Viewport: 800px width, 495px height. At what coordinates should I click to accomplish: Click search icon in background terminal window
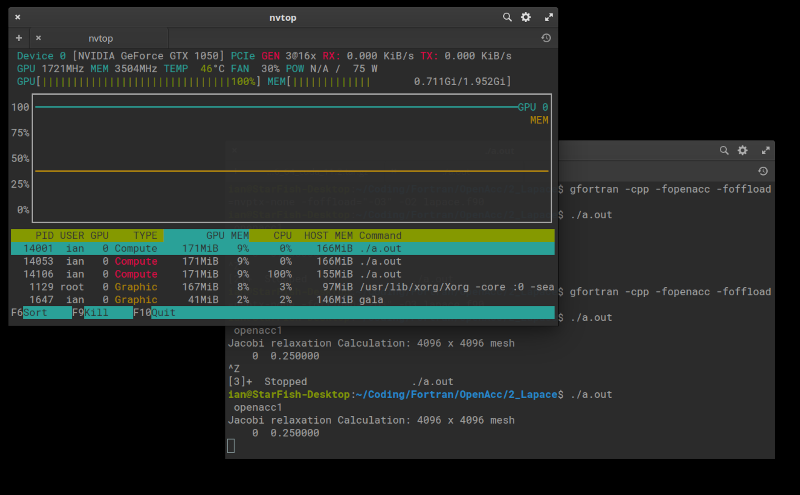click(x=724, y=150)
